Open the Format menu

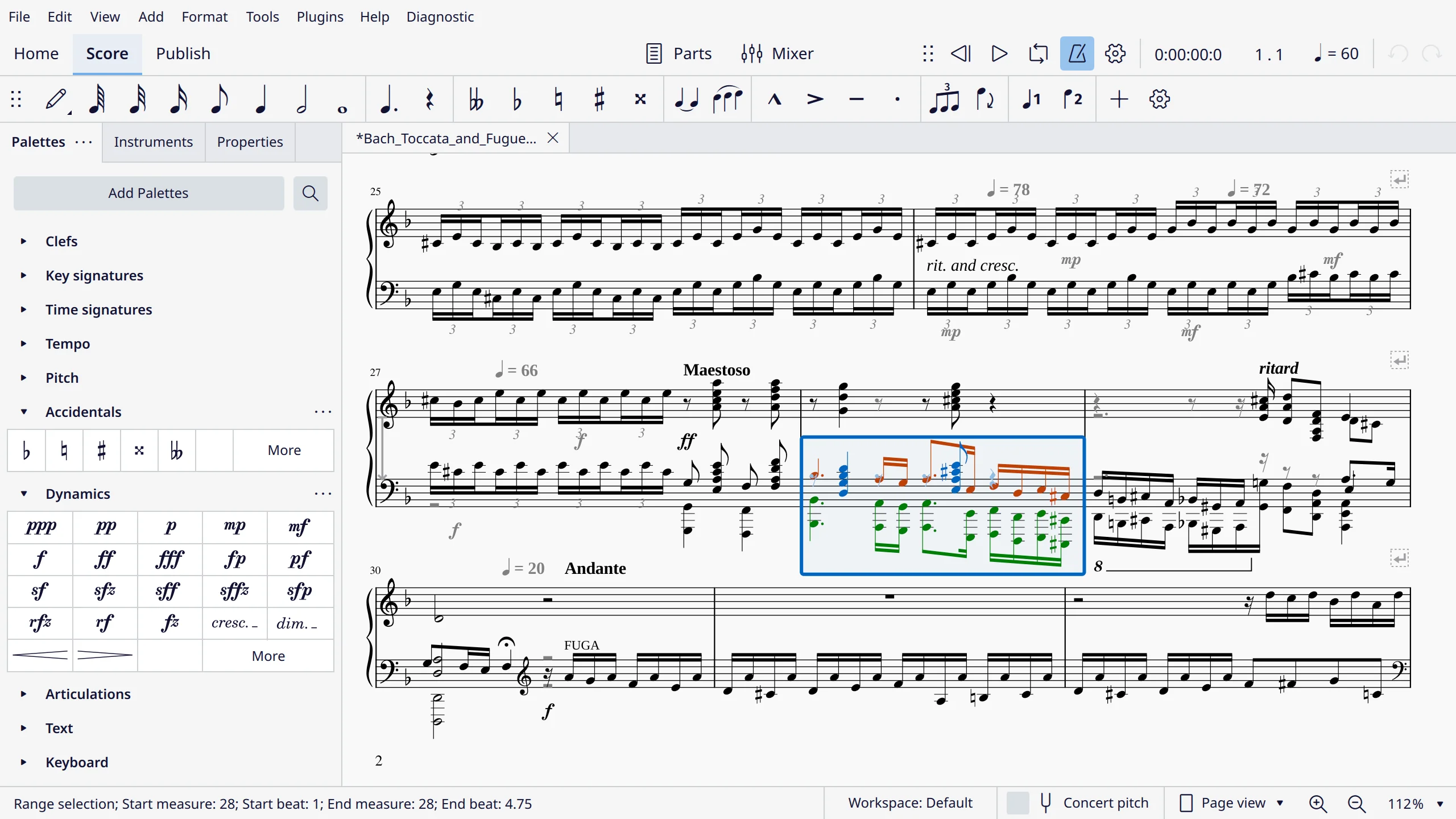click(x=205, y=16)
